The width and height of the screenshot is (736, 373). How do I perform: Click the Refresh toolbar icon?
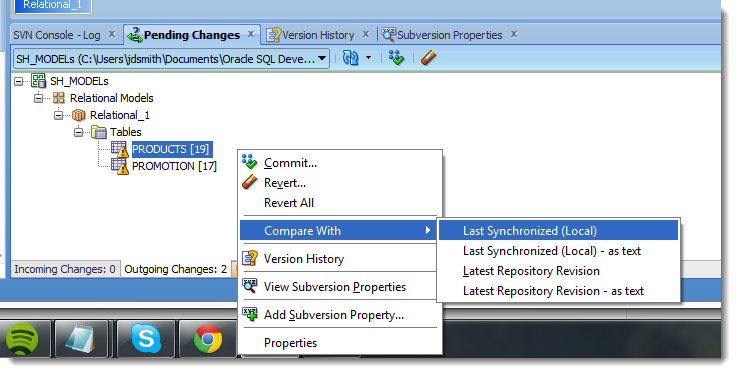pos(351,58)
